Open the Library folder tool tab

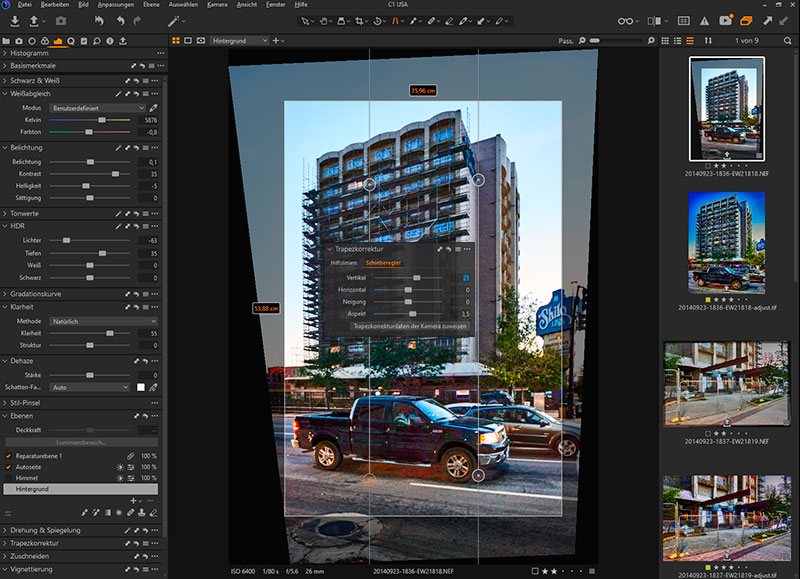pyautogui.click(x=6, y=41)
